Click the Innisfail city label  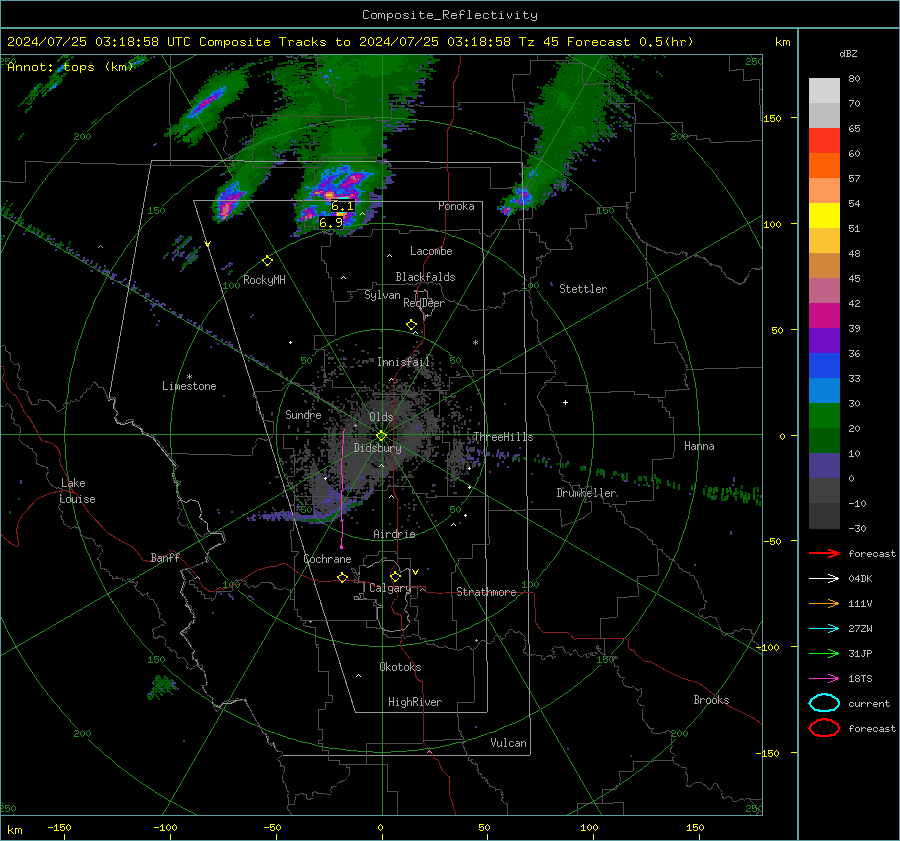click(x=404, y=362)
